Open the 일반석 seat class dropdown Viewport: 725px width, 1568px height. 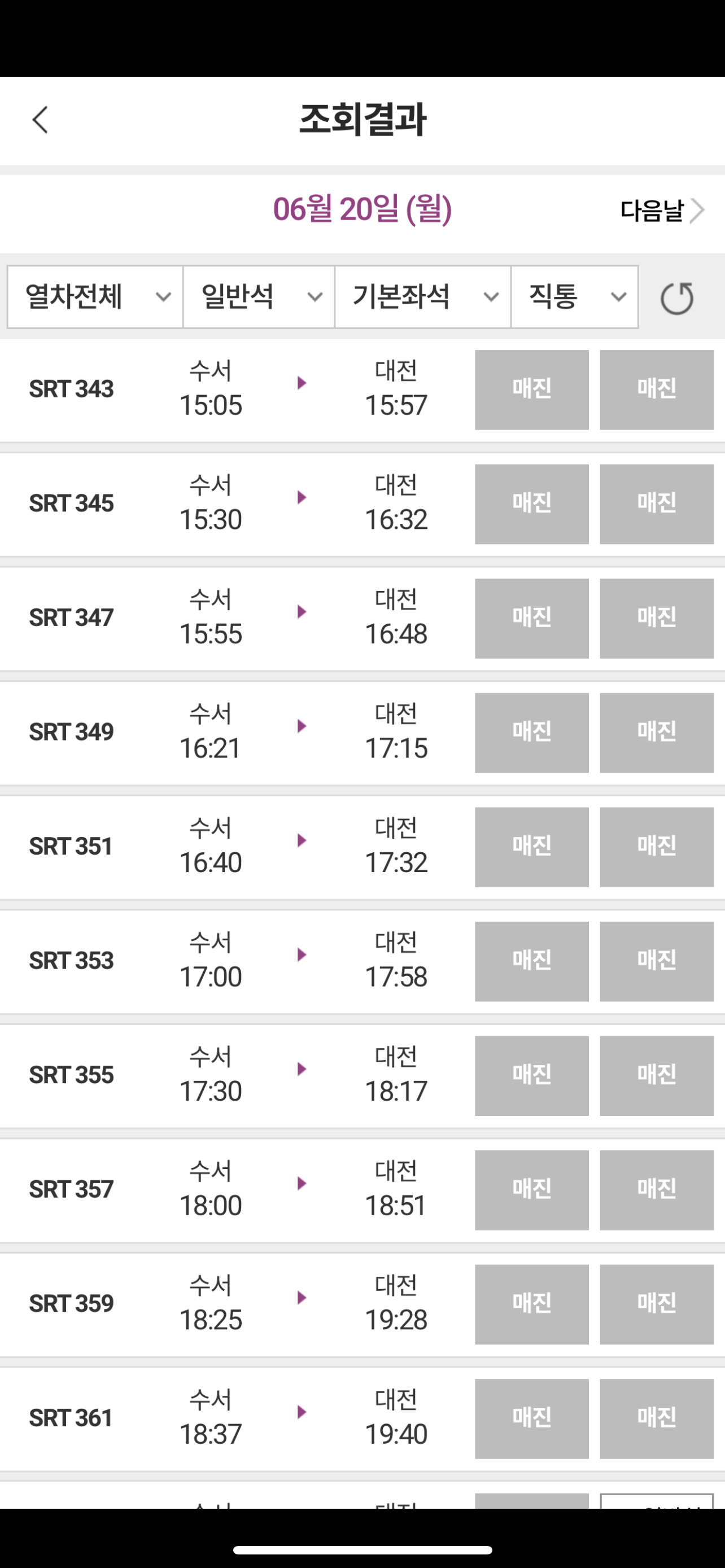pyautogui.click(x=259, y=297)
